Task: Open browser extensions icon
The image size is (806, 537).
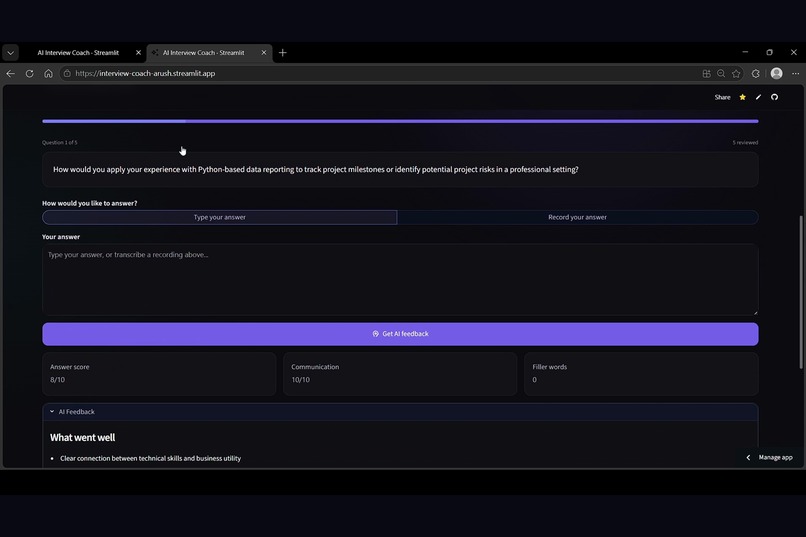Action: coord(756,73)
